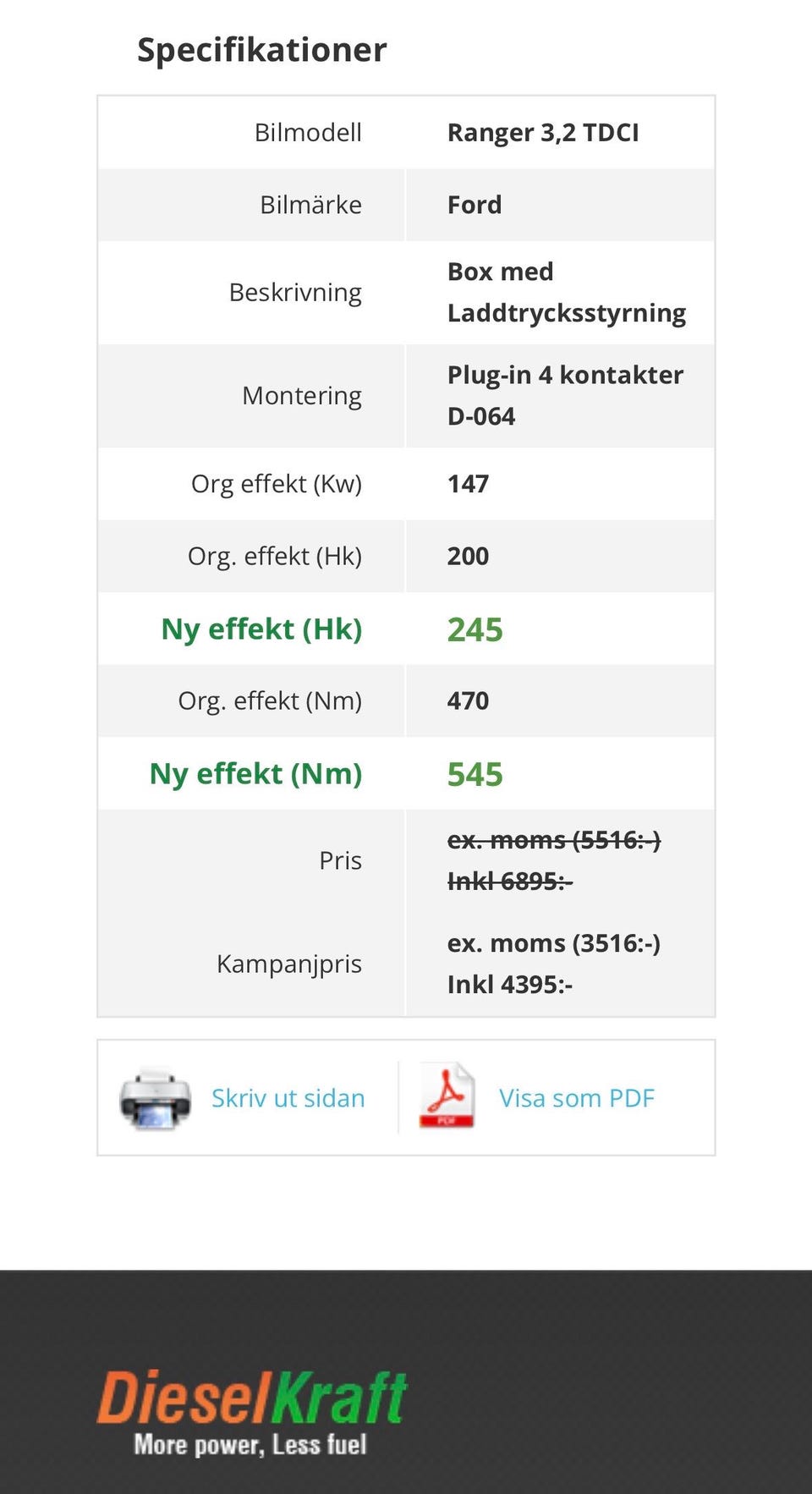Open the 'Visa som PDF' link
Image resolution: width=812 pixels, height=1494 pixels.
577,1098
